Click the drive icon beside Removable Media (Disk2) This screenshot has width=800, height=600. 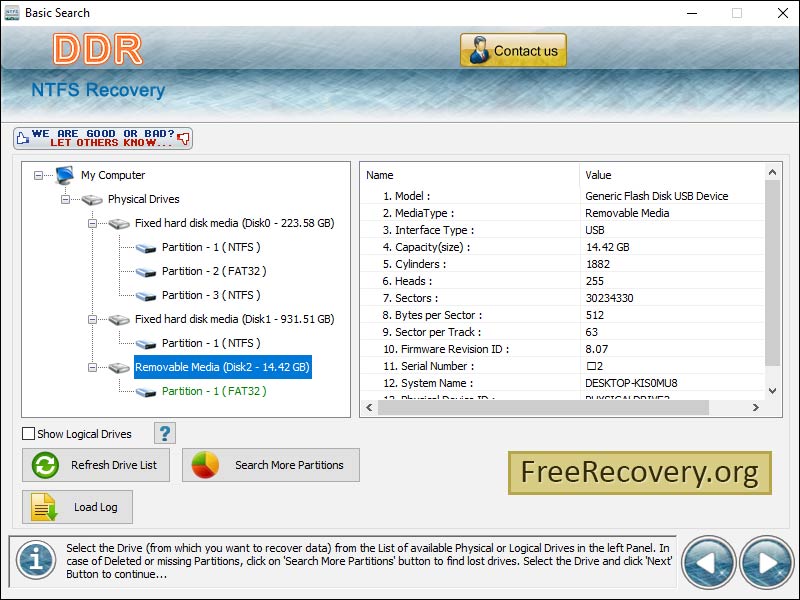[118, 367]
